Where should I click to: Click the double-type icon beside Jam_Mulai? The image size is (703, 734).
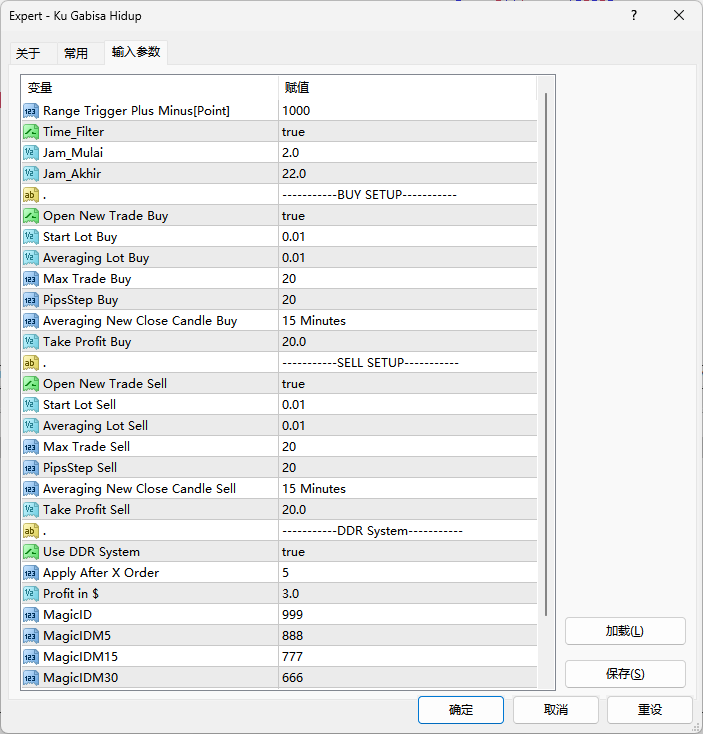pyautogui.click(x=31, y=153)
